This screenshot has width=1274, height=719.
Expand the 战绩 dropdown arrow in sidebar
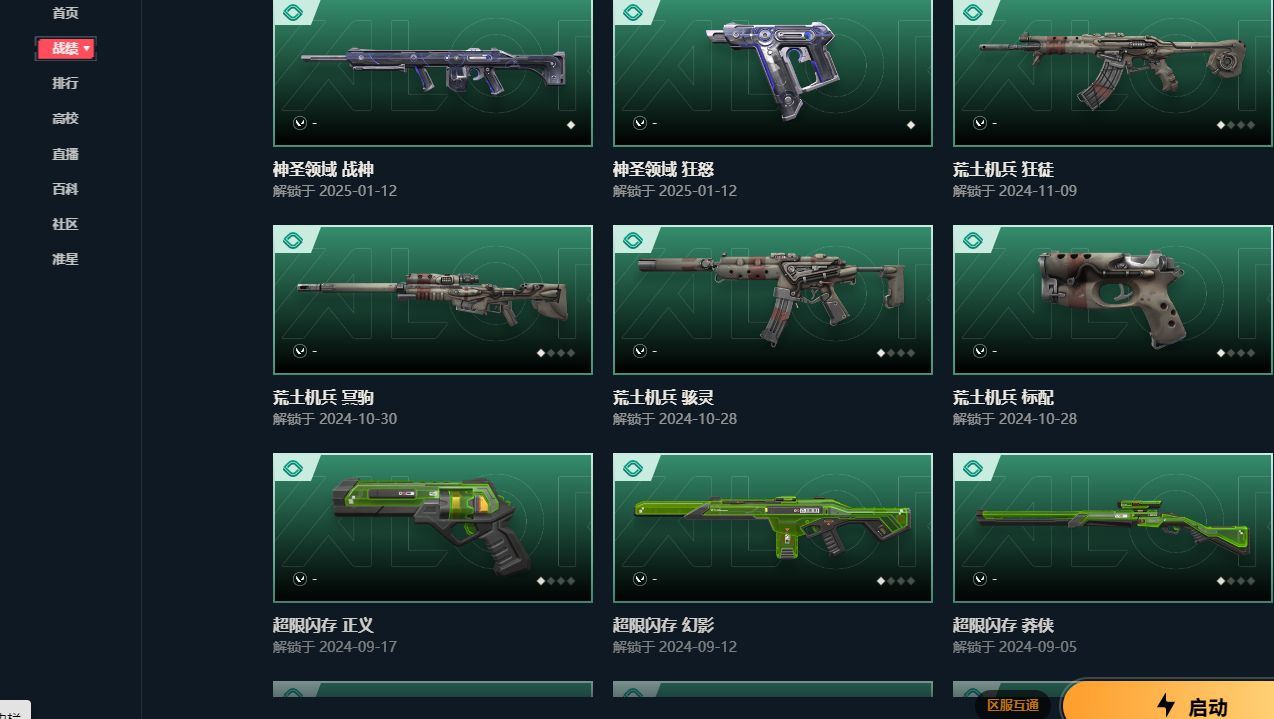pyautogui.click(x=87, y=48)
